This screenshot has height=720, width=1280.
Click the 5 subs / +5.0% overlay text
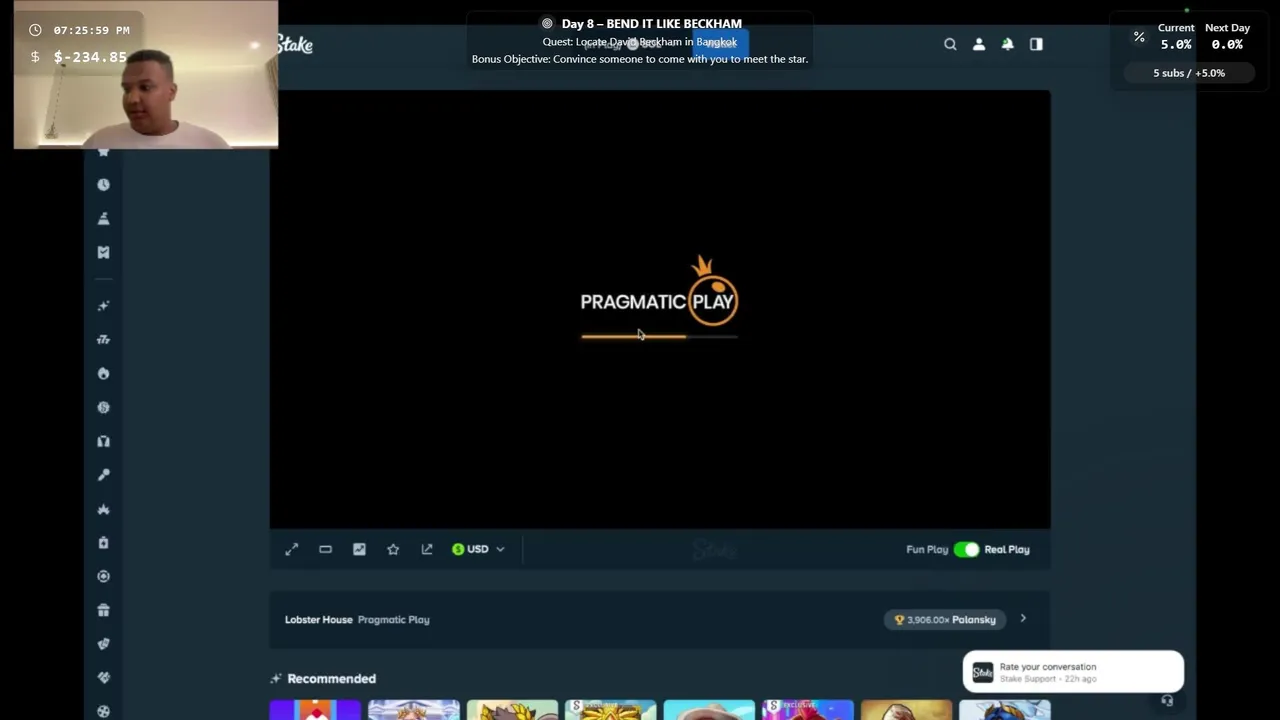click(1189, 73)
